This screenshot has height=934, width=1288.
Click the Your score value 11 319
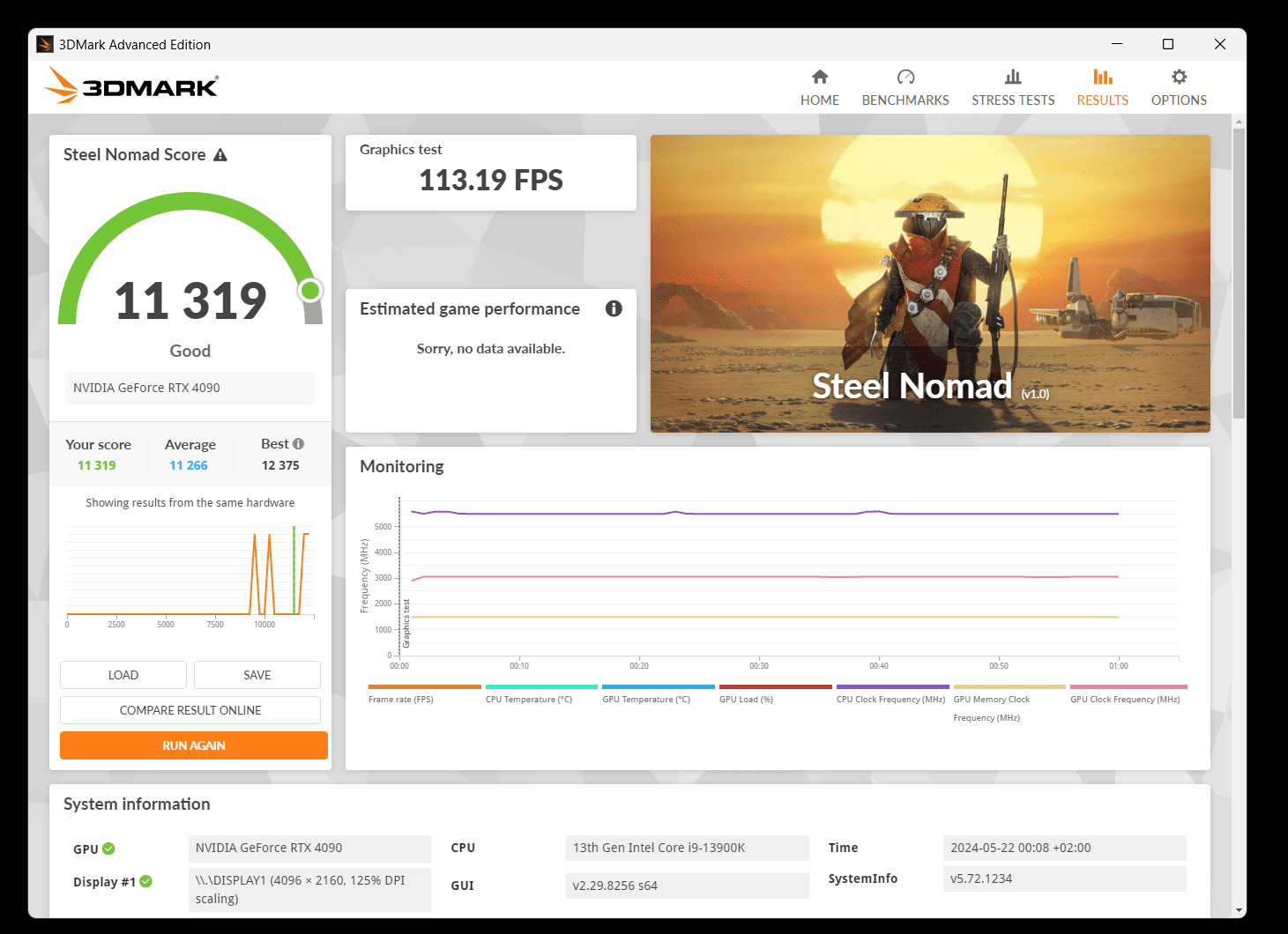(97, 465)
